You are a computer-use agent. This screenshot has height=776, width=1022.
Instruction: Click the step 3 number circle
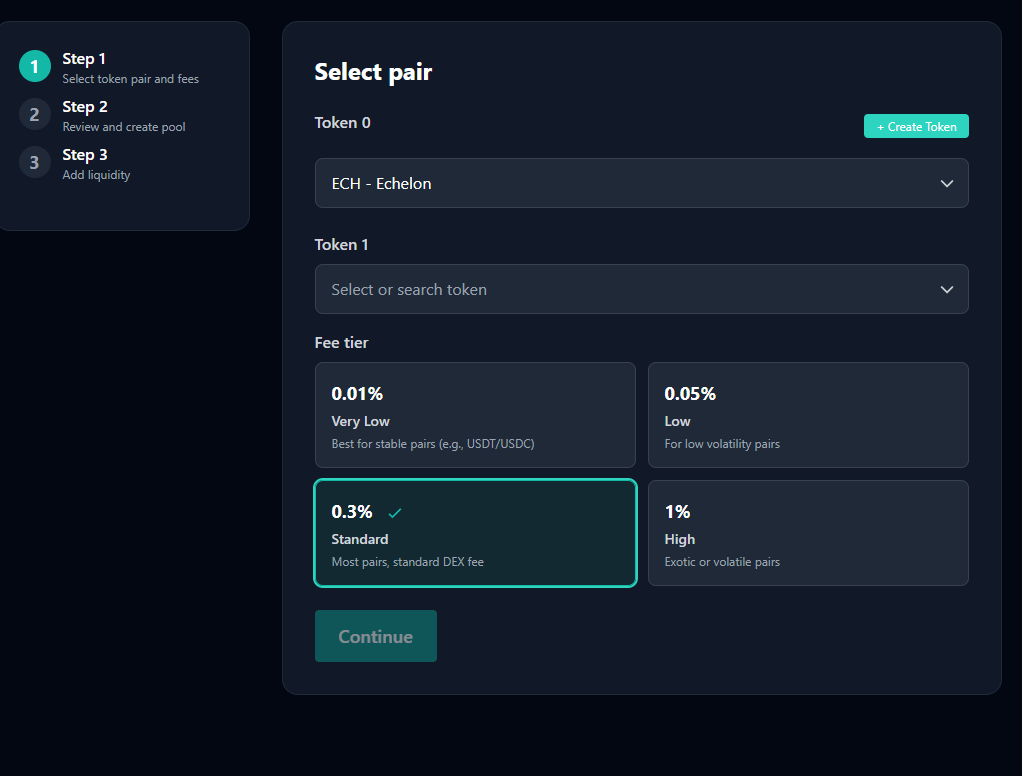click(34, 163)
